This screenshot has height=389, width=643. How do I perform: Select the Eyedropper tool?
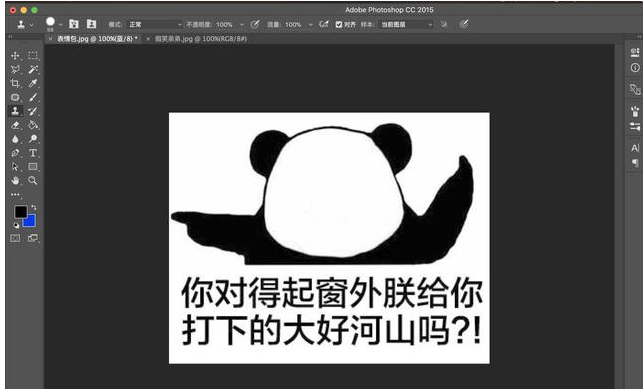[x=33, y=83]
